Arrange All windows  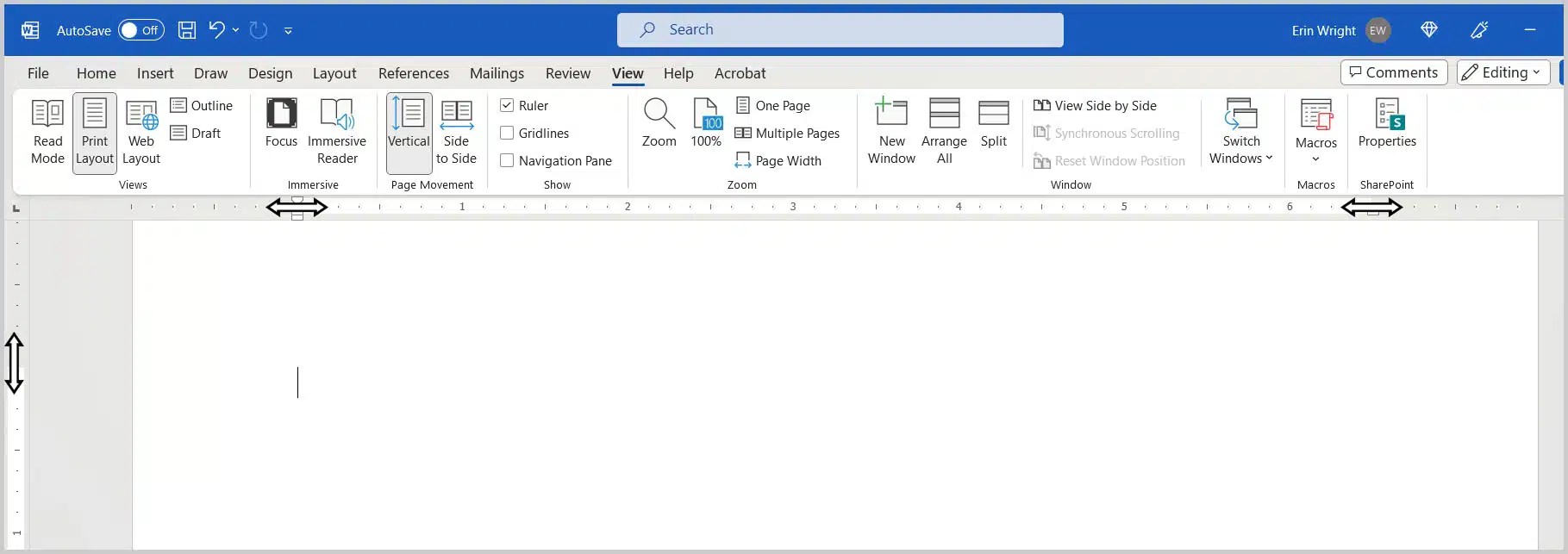tap(944, 133)
